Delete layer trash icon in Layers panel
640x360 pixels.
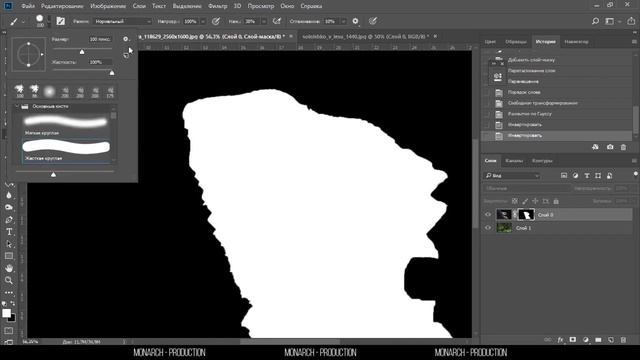point(623,340)
